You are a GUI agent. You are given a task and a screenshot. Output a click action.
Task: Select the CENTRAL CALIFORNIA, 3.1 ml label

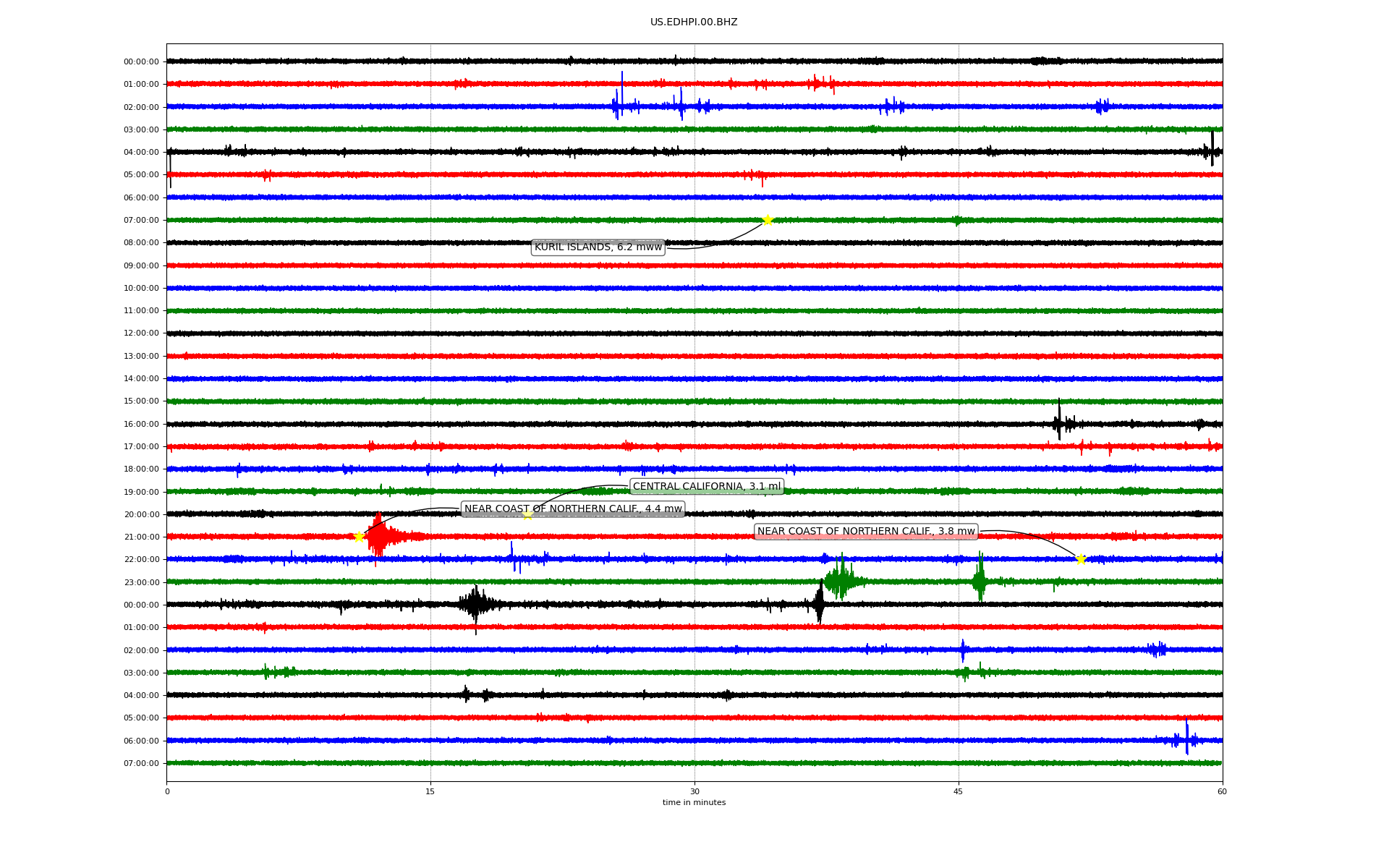pos(707,487)
